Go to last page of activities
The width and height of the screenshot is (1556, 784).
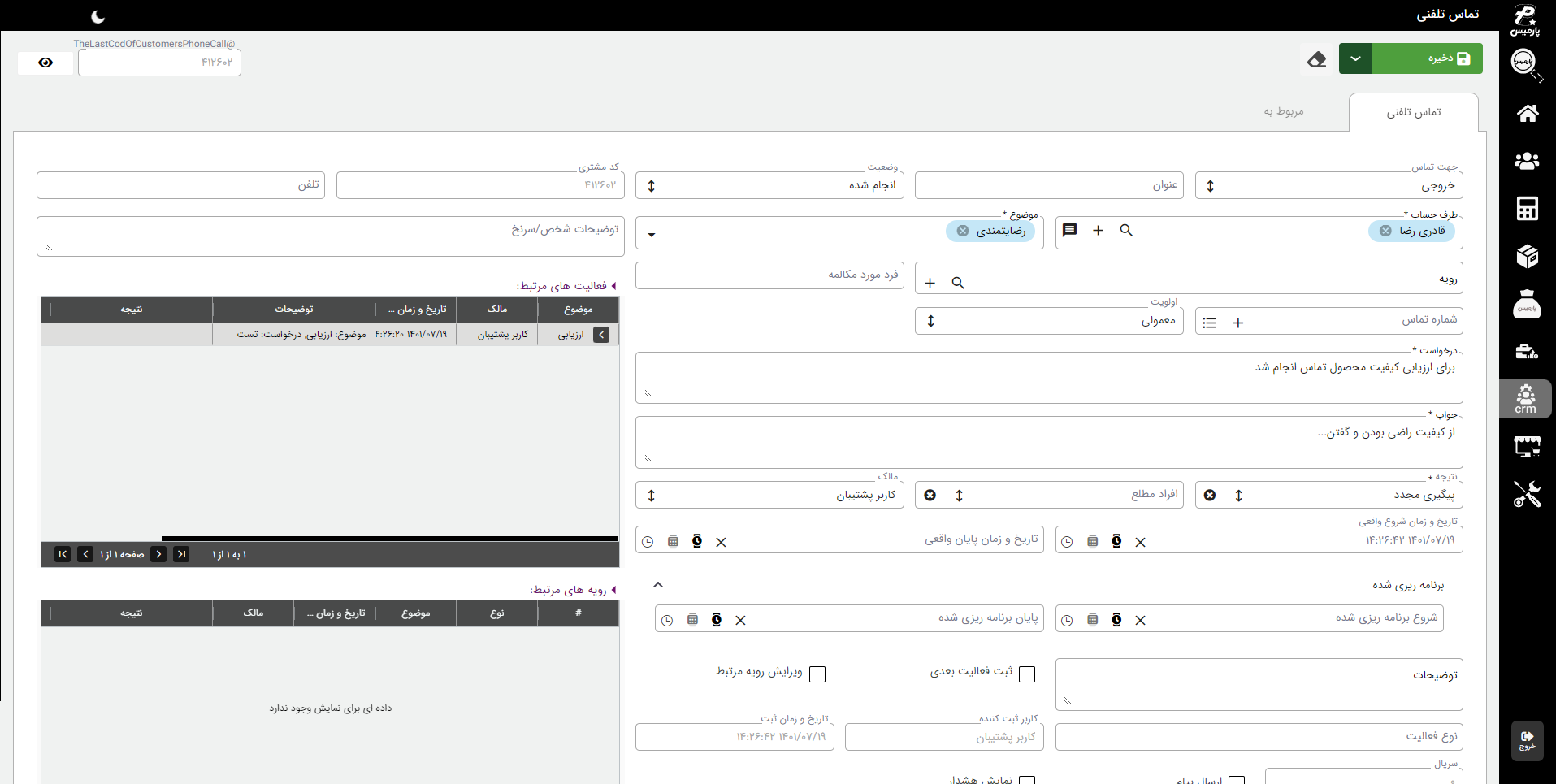coord(63,554)
